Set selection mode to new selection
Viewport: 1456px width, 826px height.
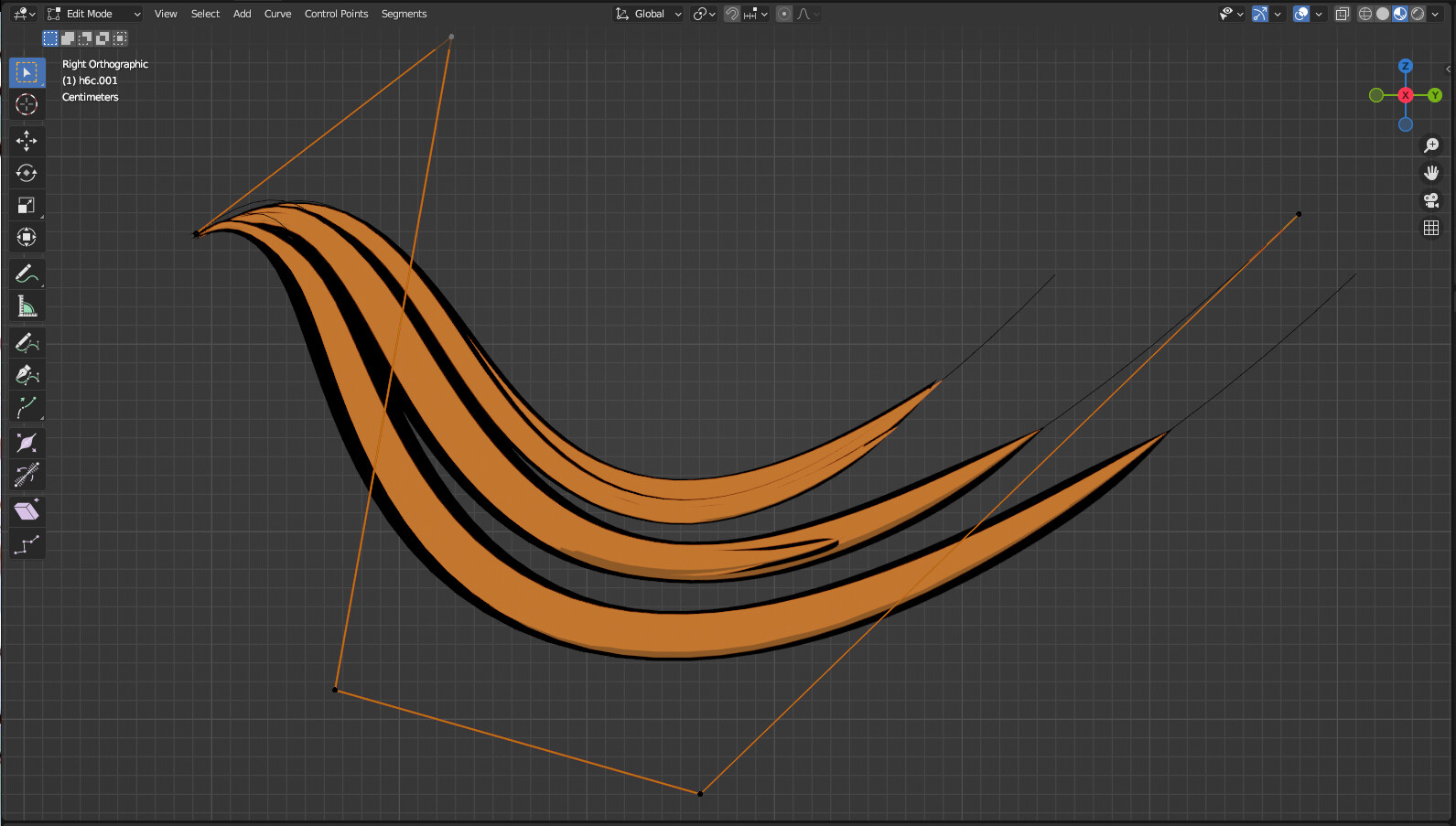click(x=50, y=38)
